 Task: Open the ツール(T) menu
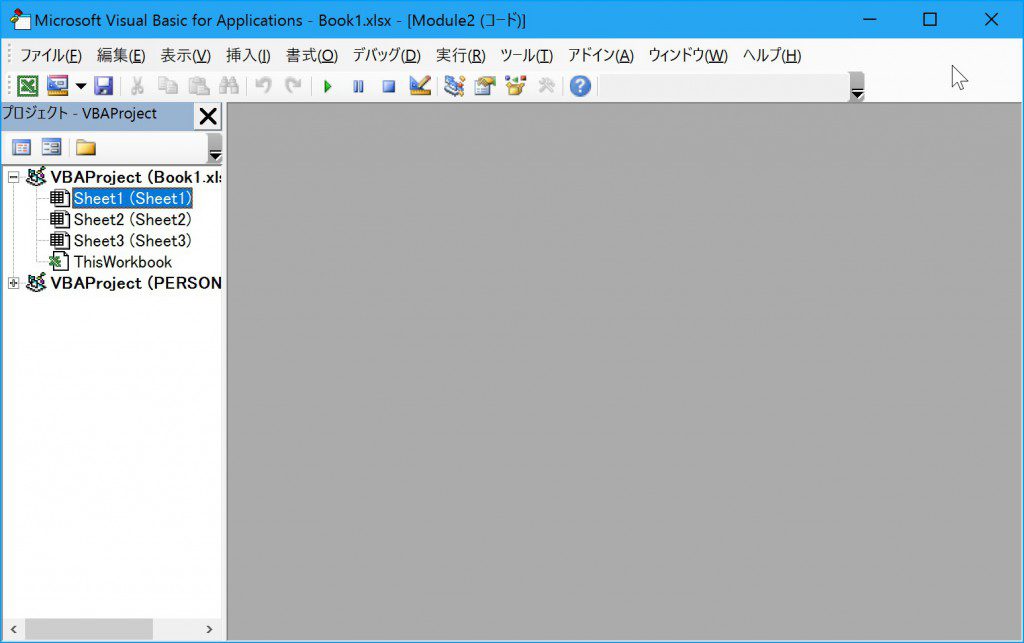526,55
